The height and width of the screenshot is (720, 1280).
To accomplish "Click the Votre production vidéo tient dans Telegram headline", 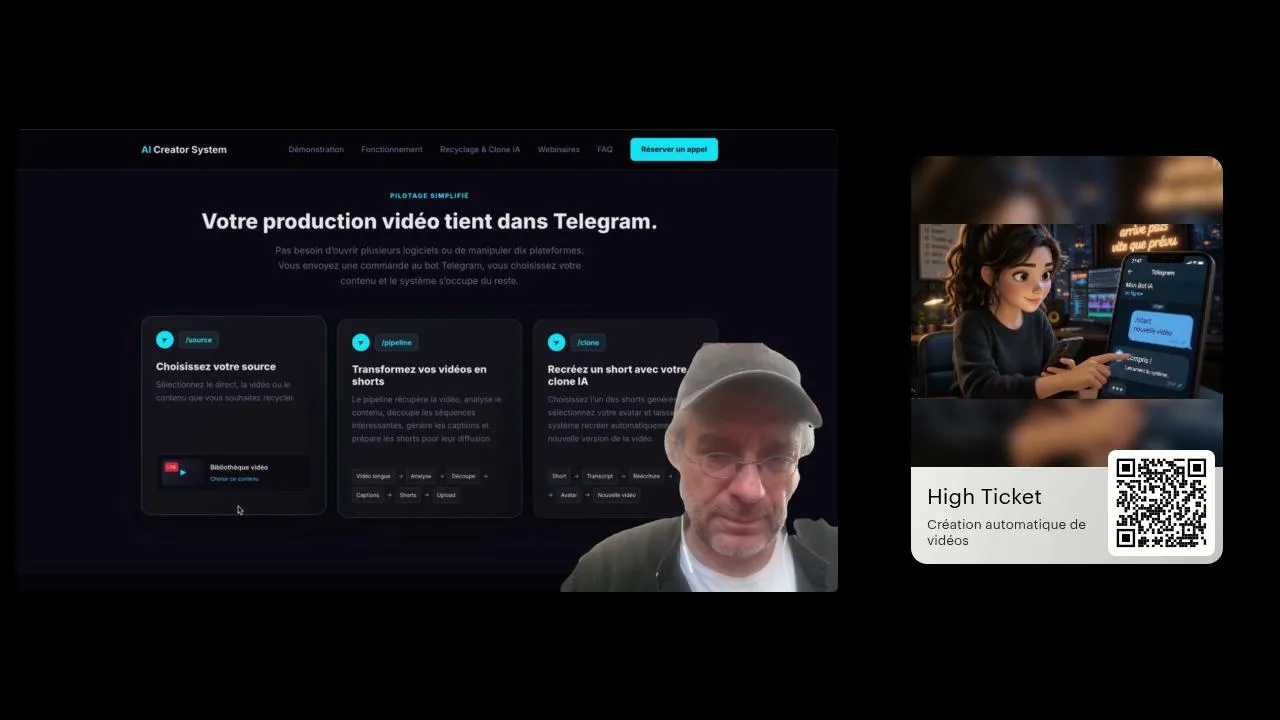I will (429, 221).
